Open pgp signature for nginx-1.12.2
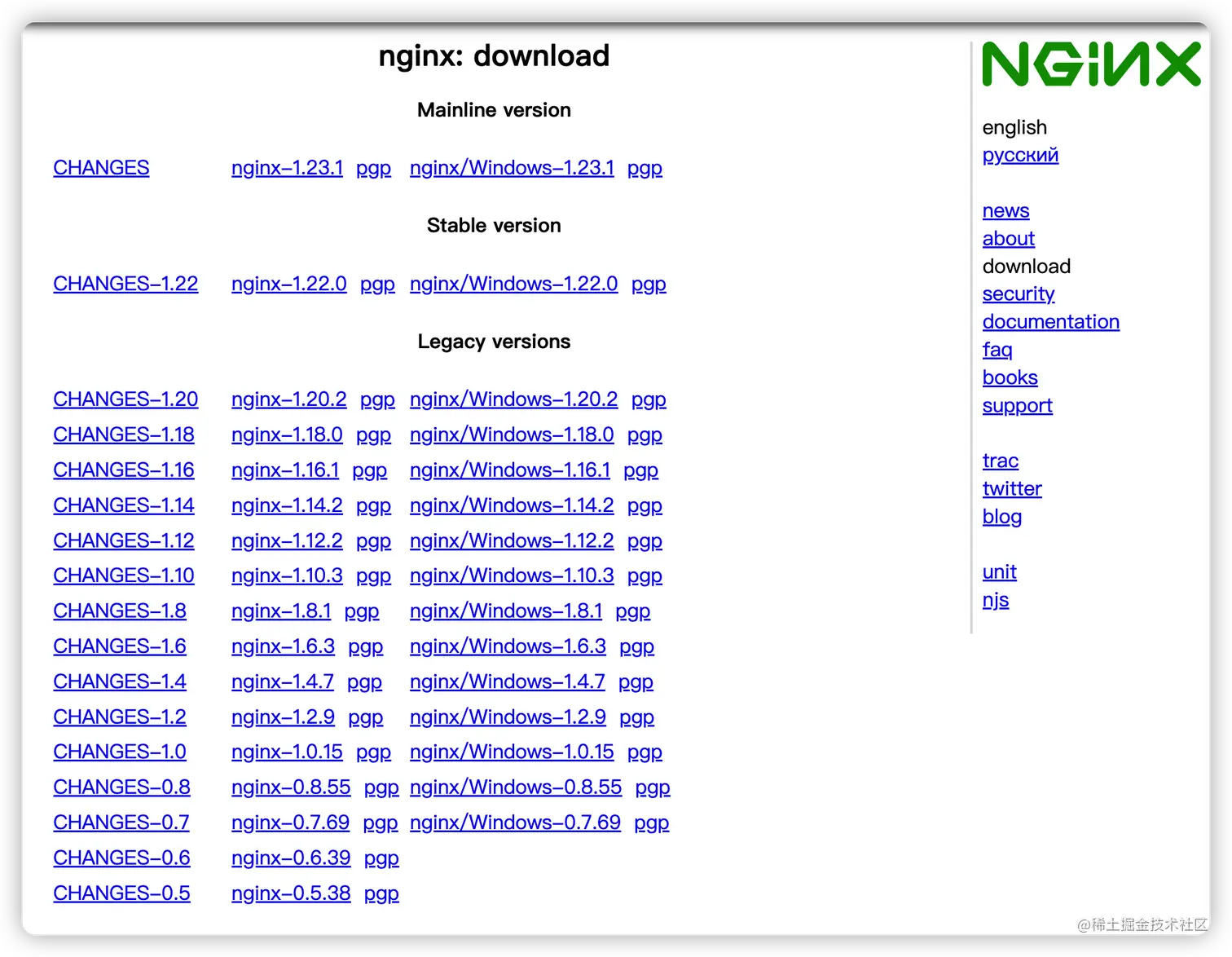 click(373, 541)
